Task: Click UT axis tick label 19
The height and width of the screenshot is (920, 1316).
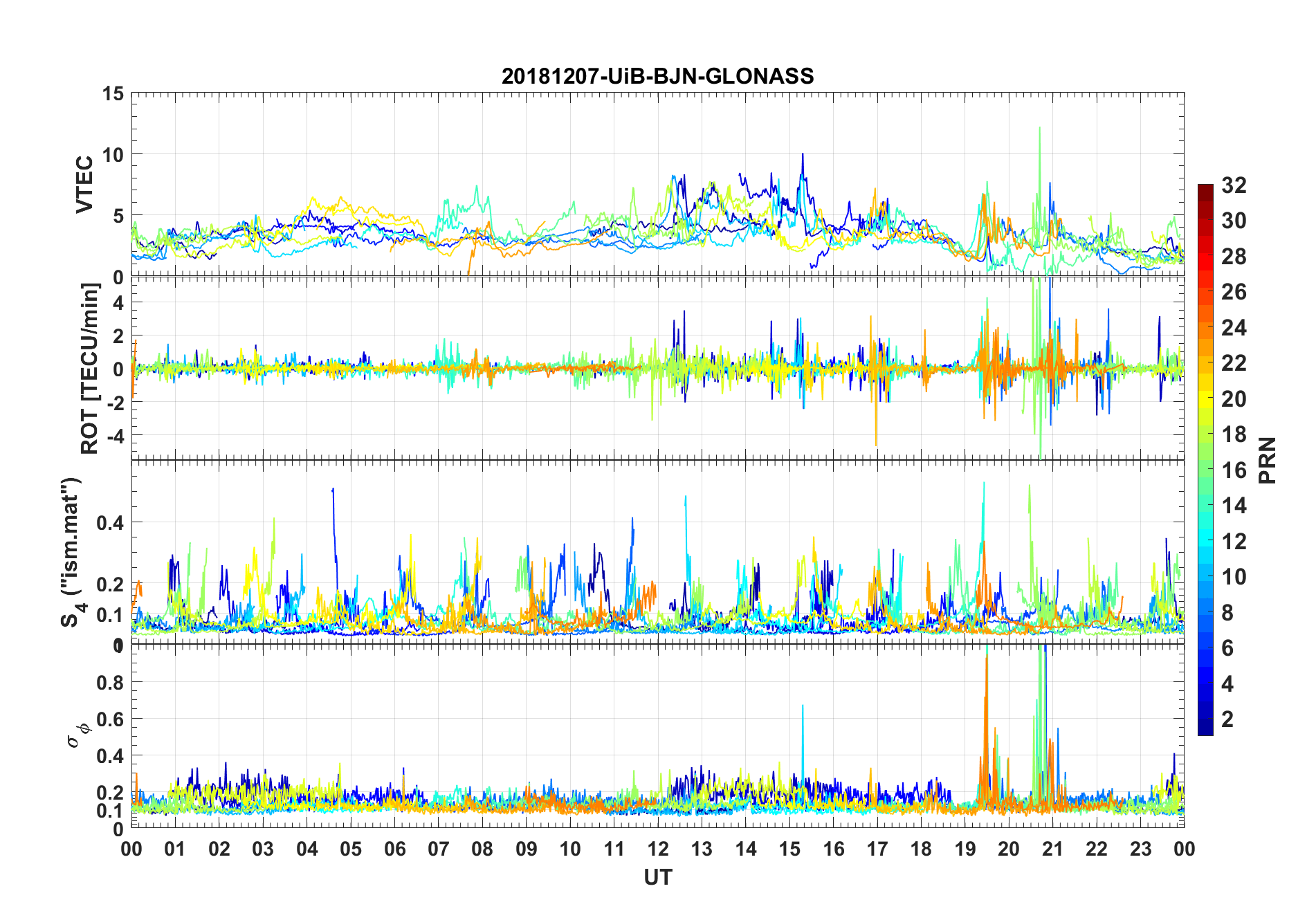Action: pos(965,849)
